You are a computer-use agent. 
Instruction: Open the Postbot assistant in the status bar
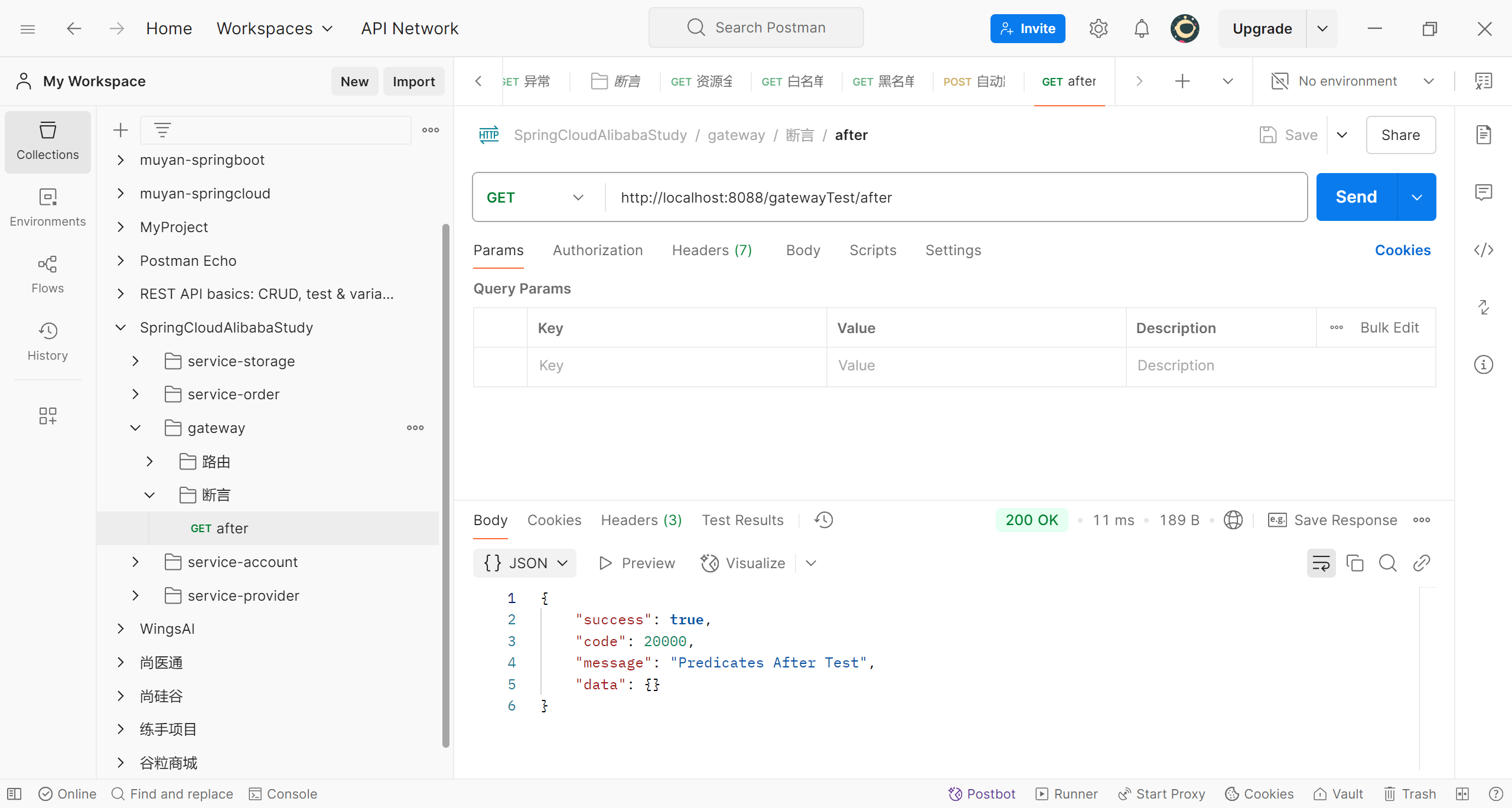click(982, 794)
